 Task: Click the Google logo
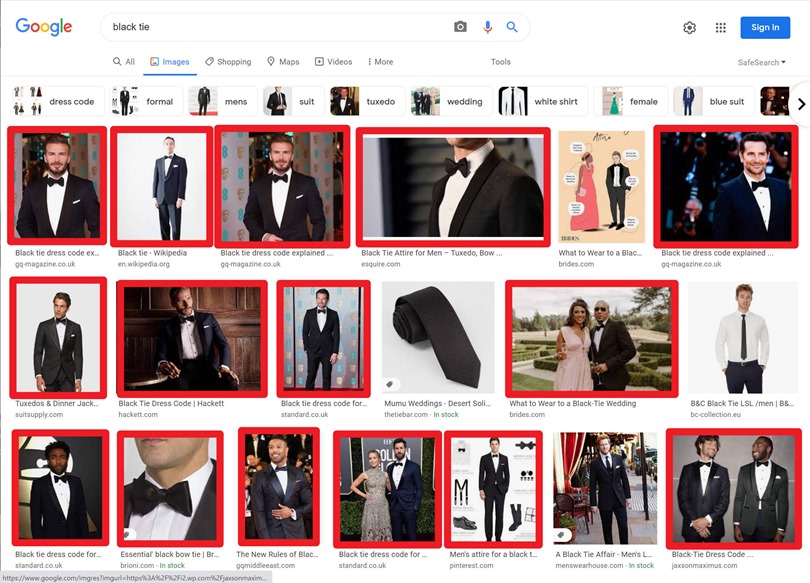(44, 27)
